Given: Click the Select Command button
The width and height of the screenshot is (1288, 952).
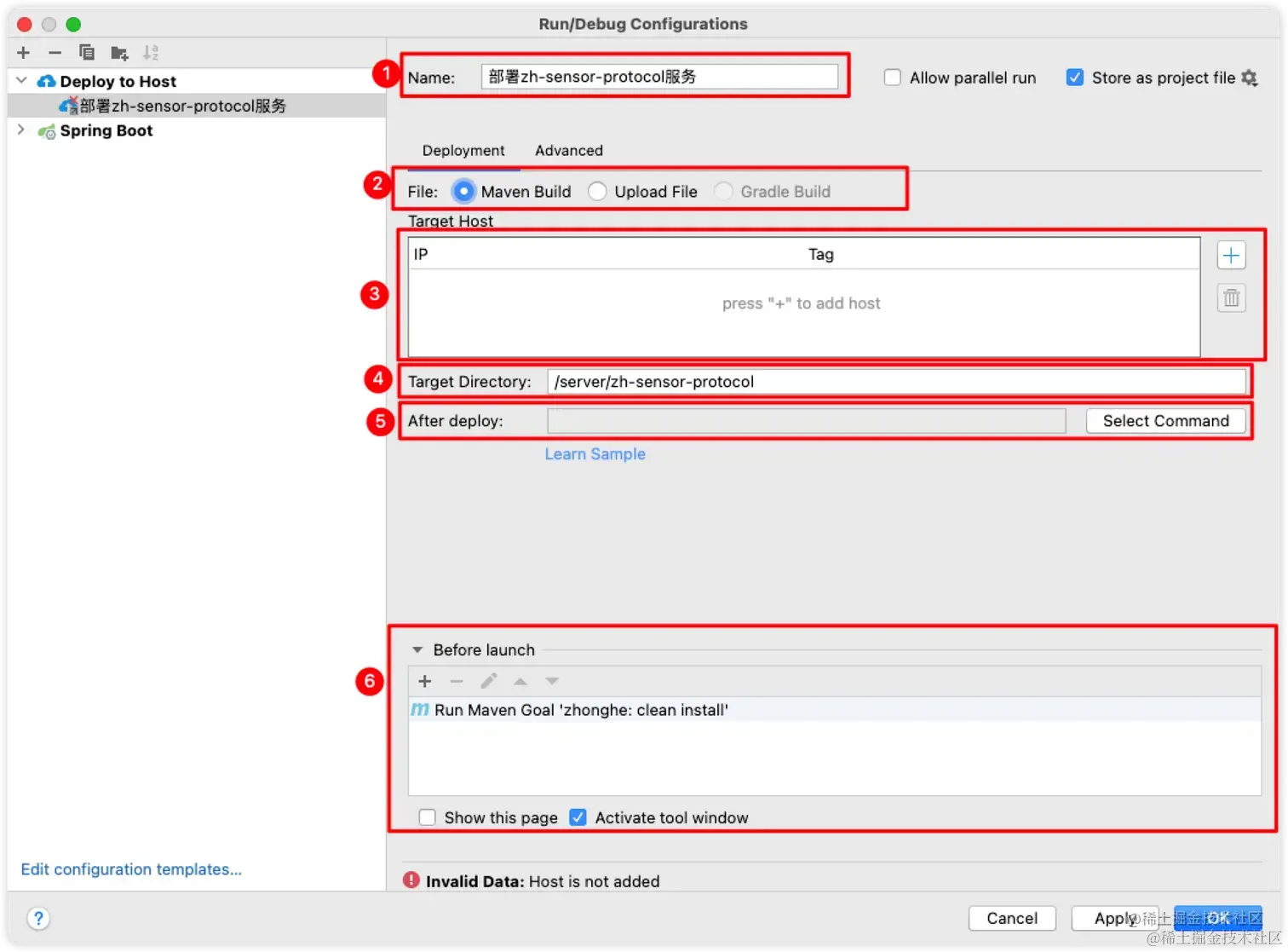Looking at the screenshot, I should coord(1165,421).
